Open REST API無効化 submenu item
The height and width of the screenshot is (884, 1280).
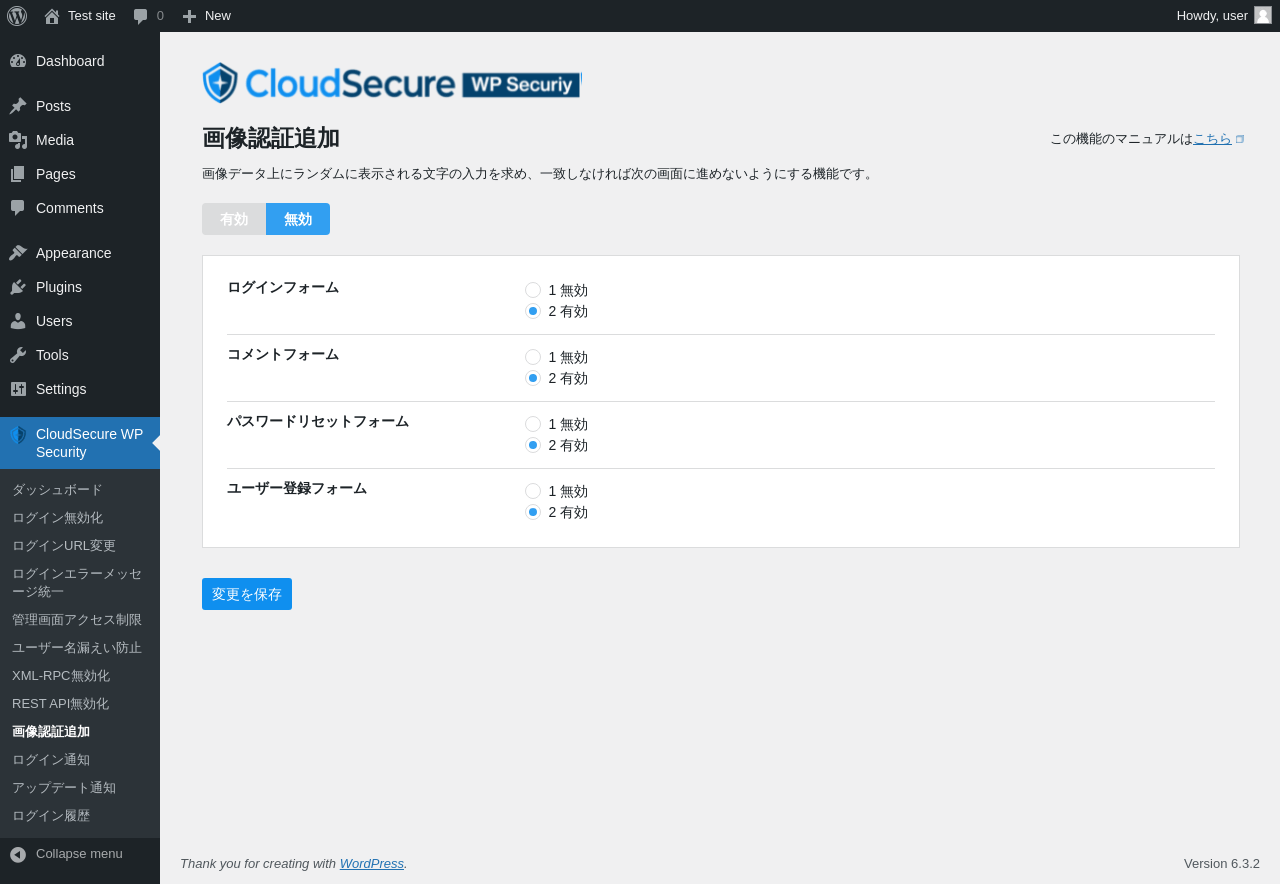(x=80, y=704)
